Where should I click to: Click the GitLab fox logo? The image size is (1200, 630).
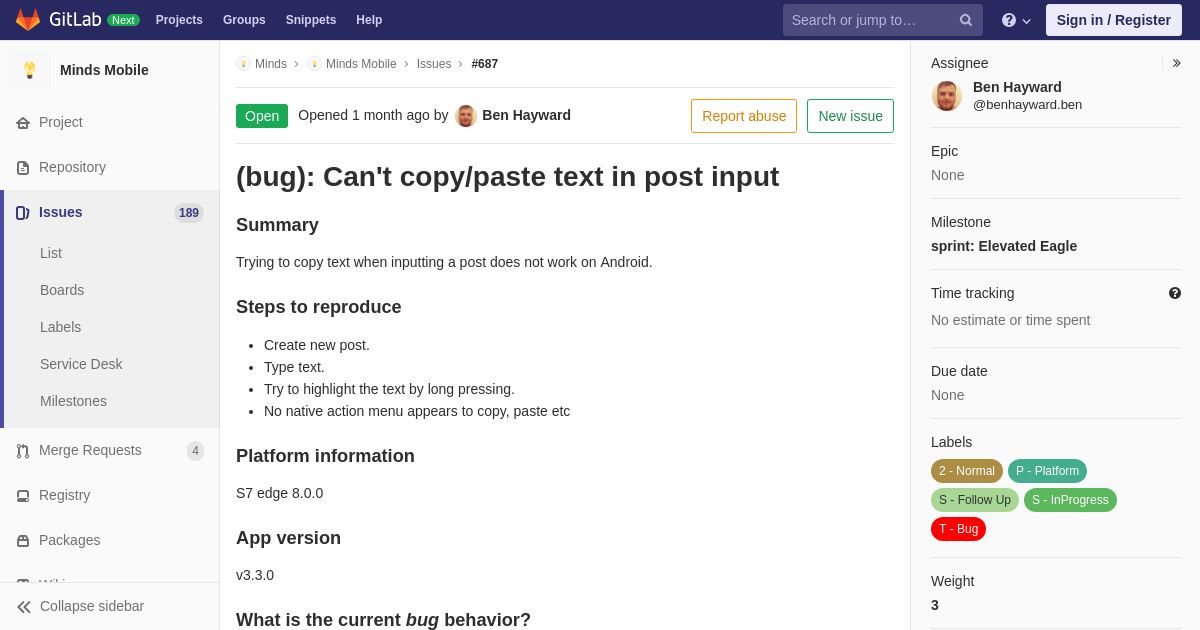[28, 20]
